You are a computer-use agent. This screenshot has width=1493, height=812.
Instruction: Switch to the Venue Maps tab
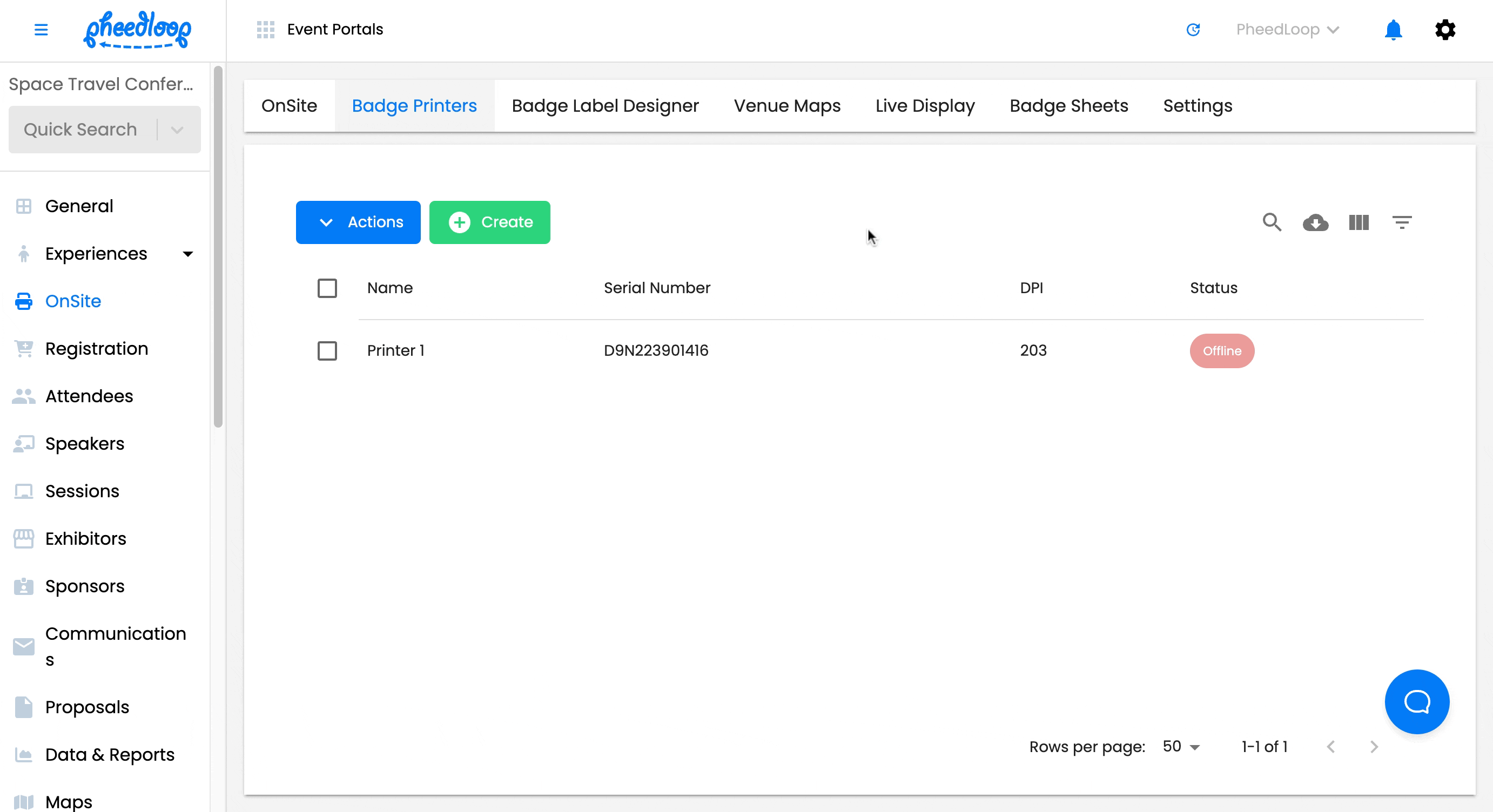pyautogui.click(x=786, y=106)
